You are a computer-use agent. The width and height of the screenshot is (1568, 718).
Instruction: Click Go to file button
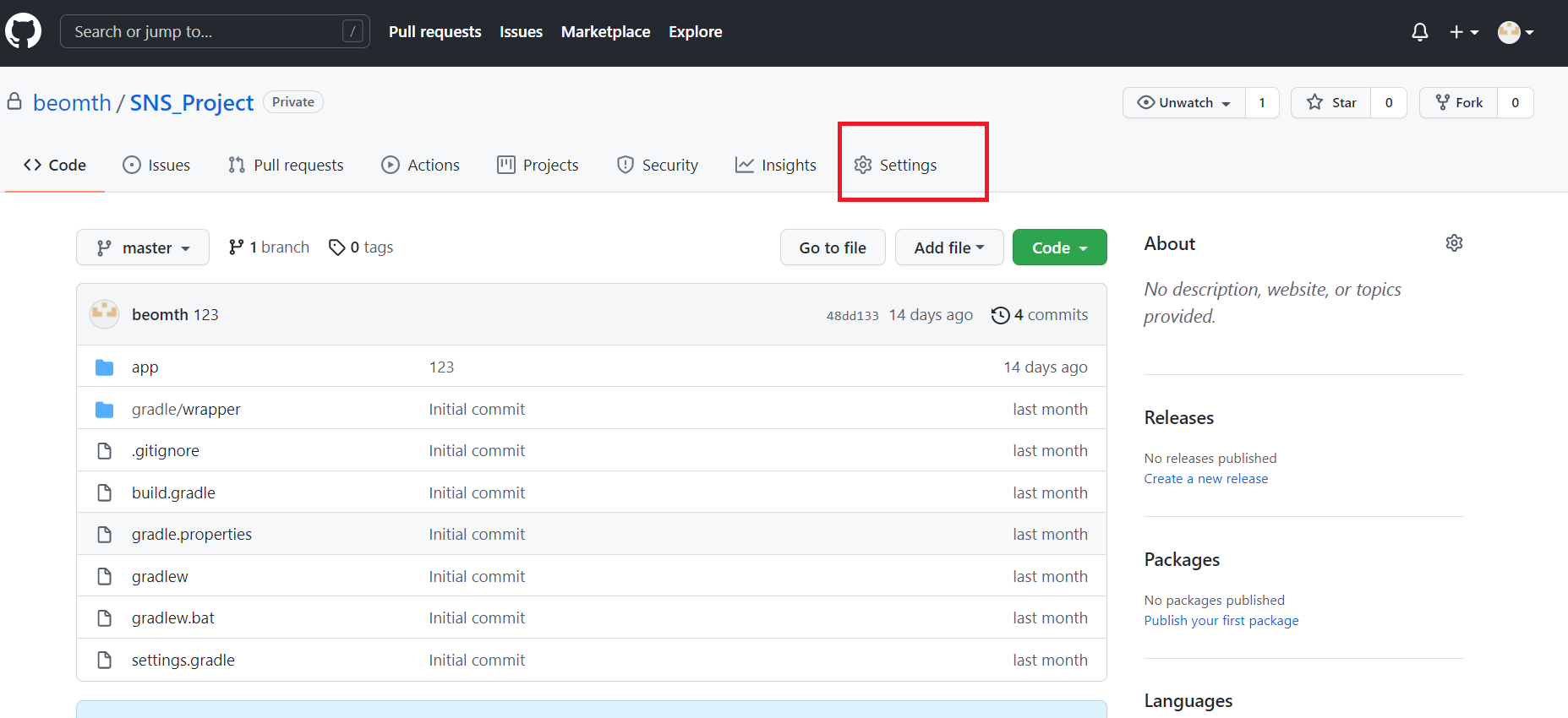833,247
